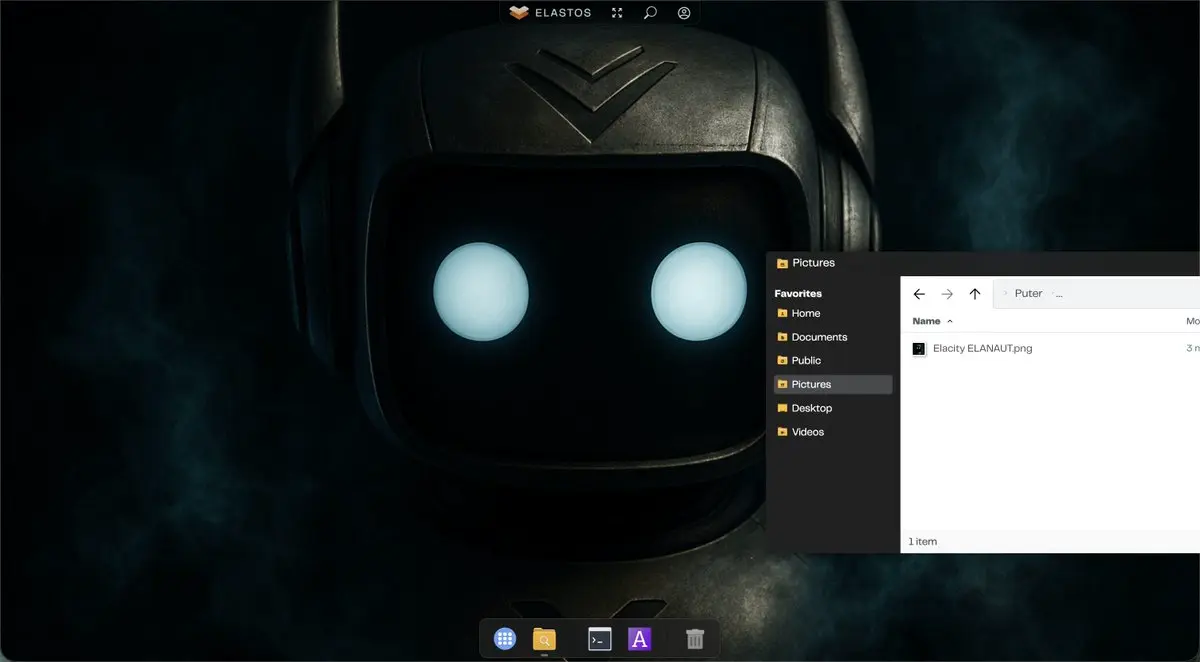Screen dimensions: 1200x662
Task: Open the app launcher grid in dock
Action: coord(505,639)
